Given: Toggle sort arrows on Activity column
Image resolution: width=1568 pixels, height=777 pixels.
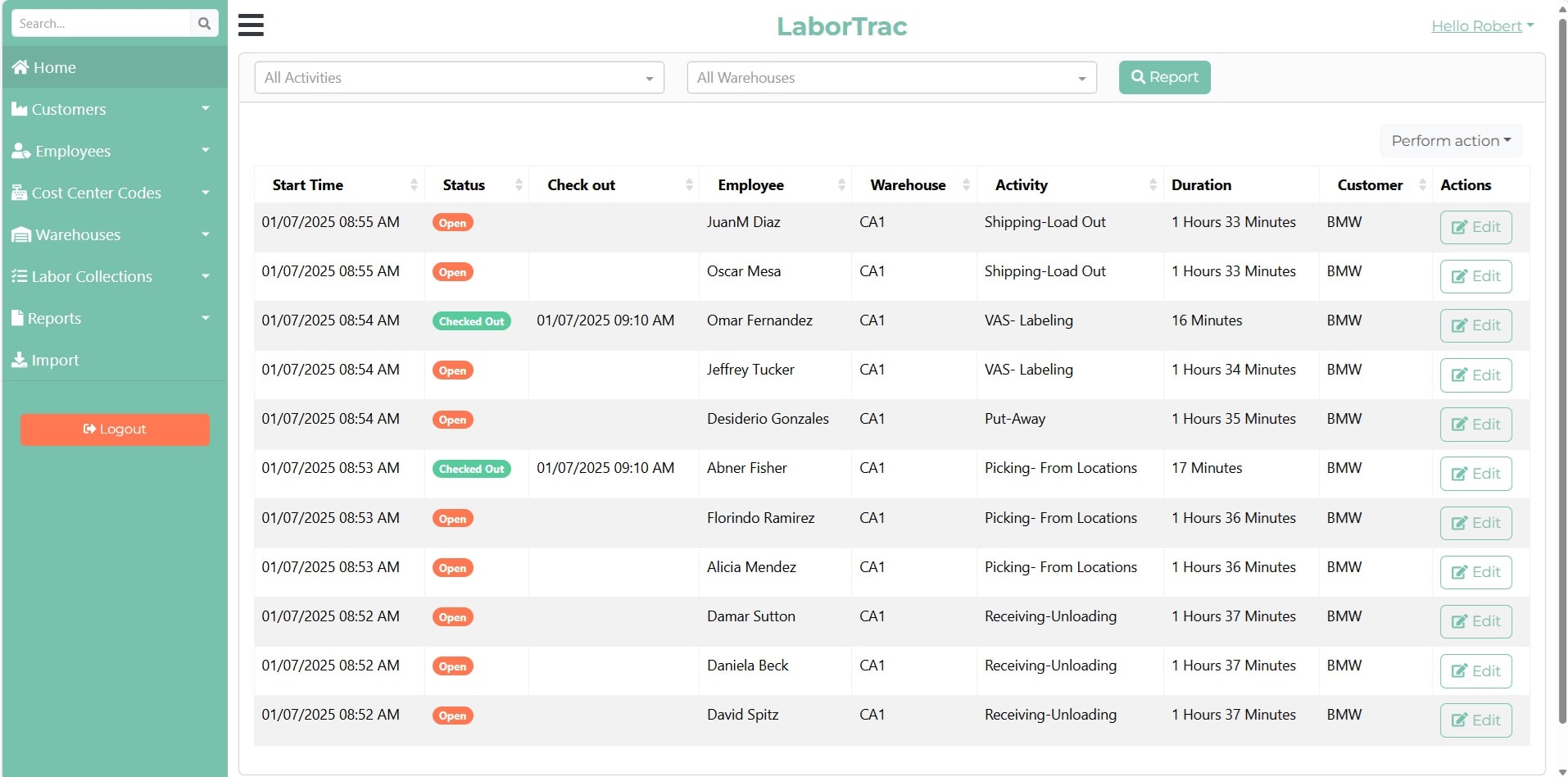Looking at the screenshot, I should tap(1152, 185).
